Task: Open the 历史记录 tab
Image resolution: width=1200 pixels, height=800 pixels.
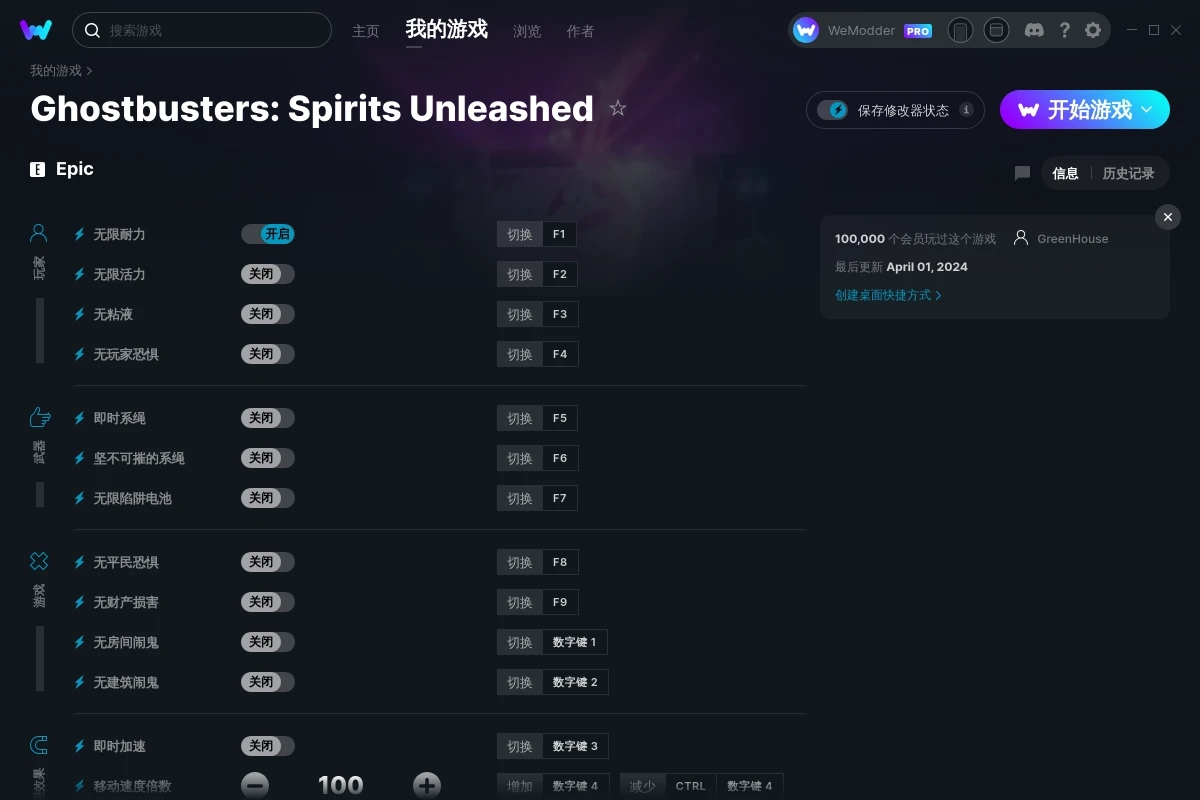Action: 1128,173
